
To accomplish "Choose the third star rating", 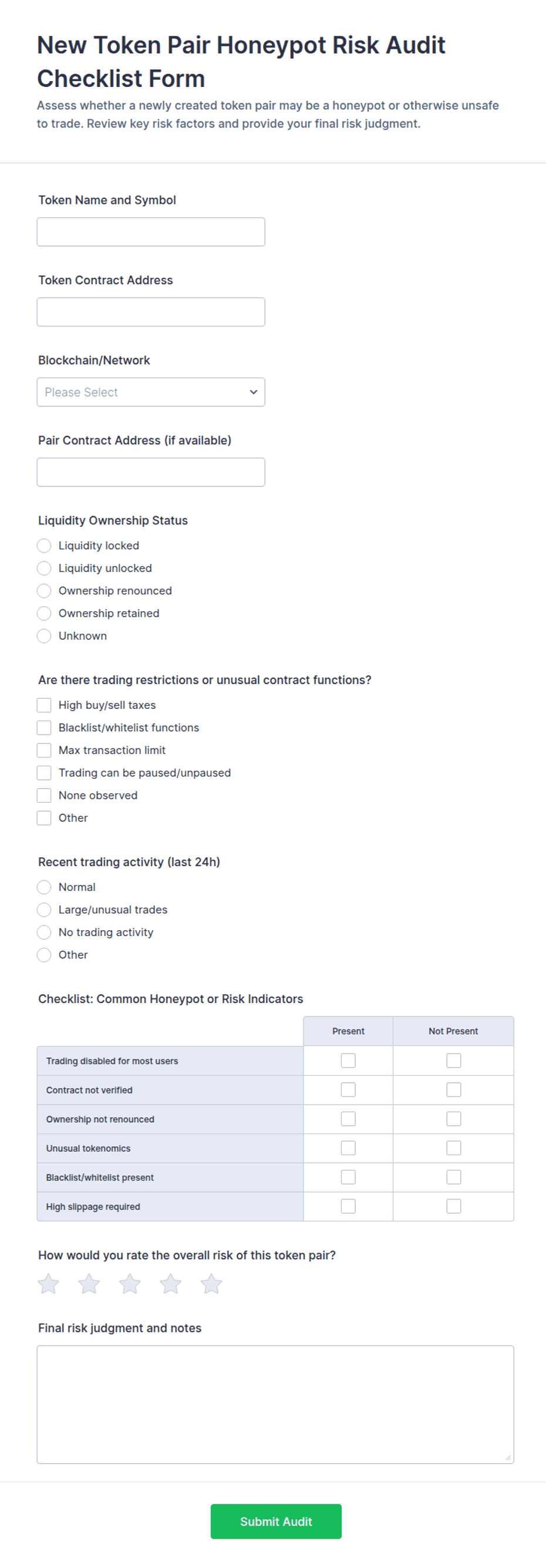I will pos(130,1284).
